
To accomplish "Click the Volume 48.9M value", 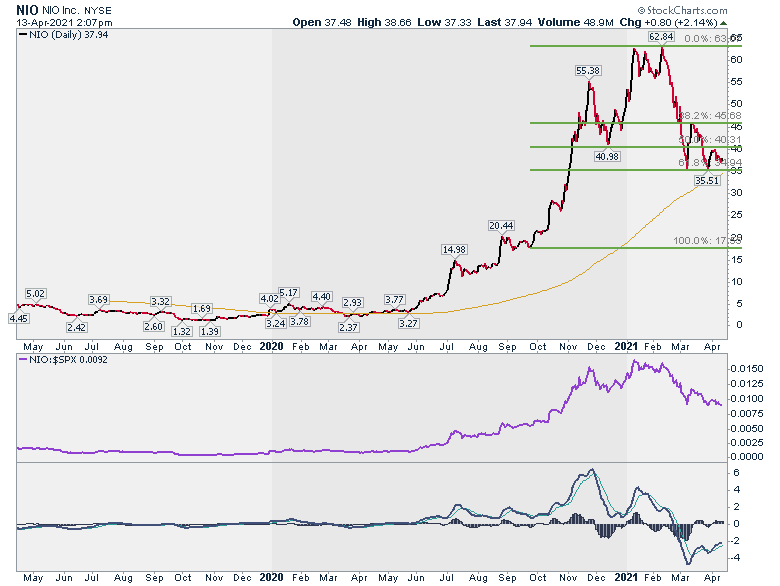I will [x=576, y=22].
